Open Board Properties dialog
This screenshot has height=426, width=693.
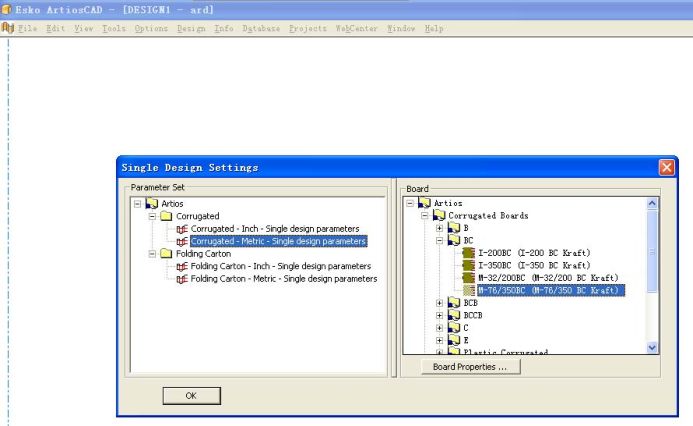click(470, 367)
